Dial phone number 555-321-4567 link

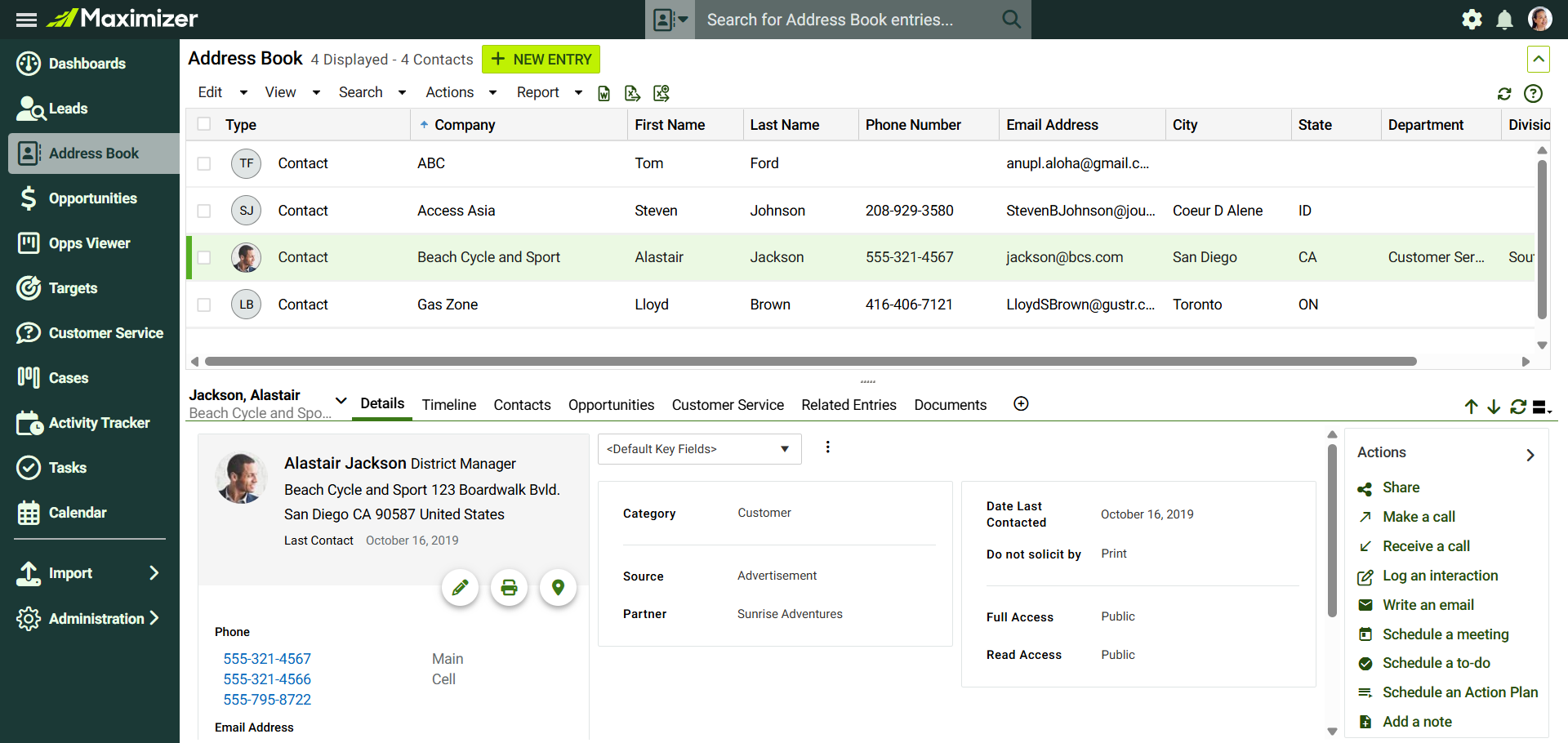pyautogui.click(x=267, y=659)
